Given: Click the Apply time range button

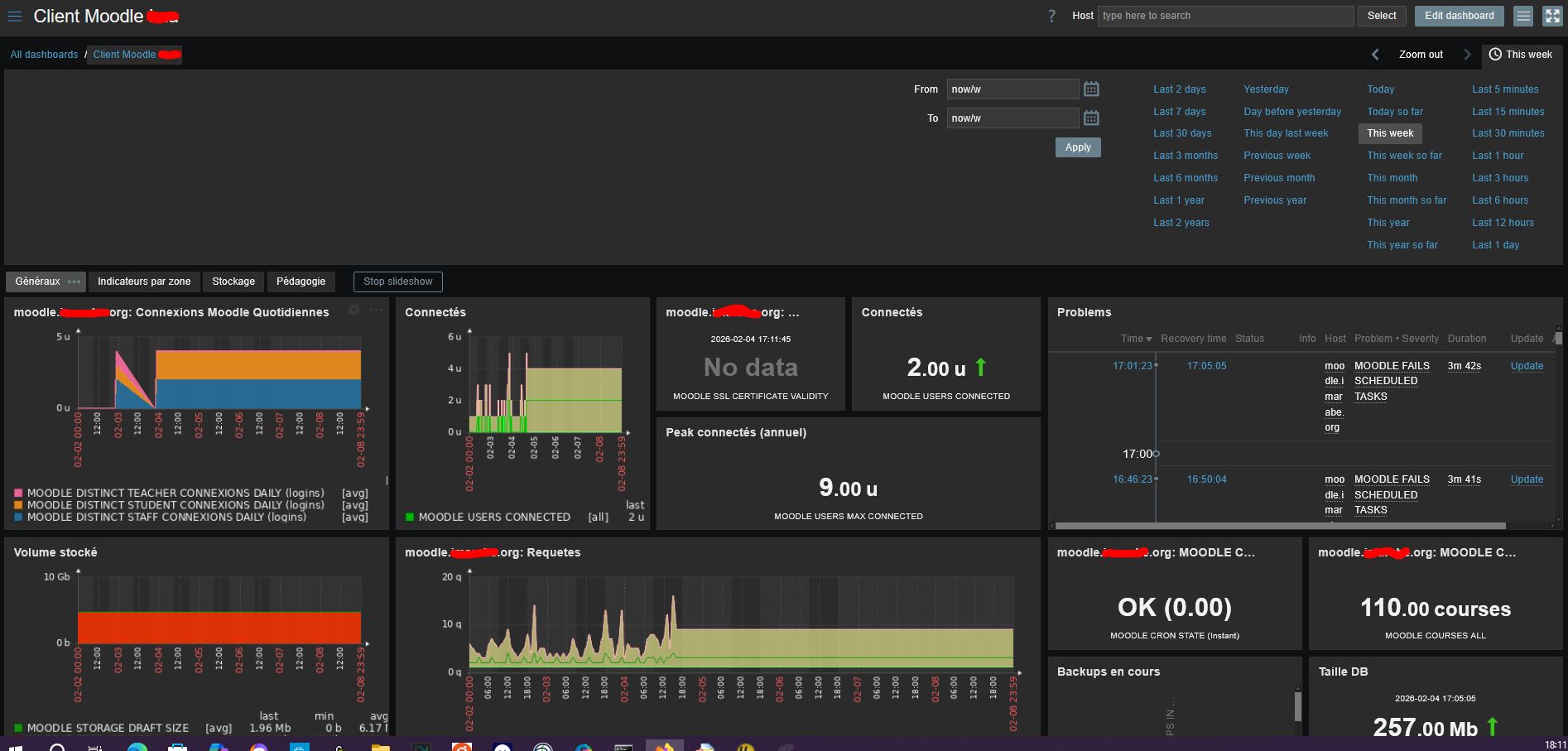Looking at the screenshot, I should [x=1077, y=147].
